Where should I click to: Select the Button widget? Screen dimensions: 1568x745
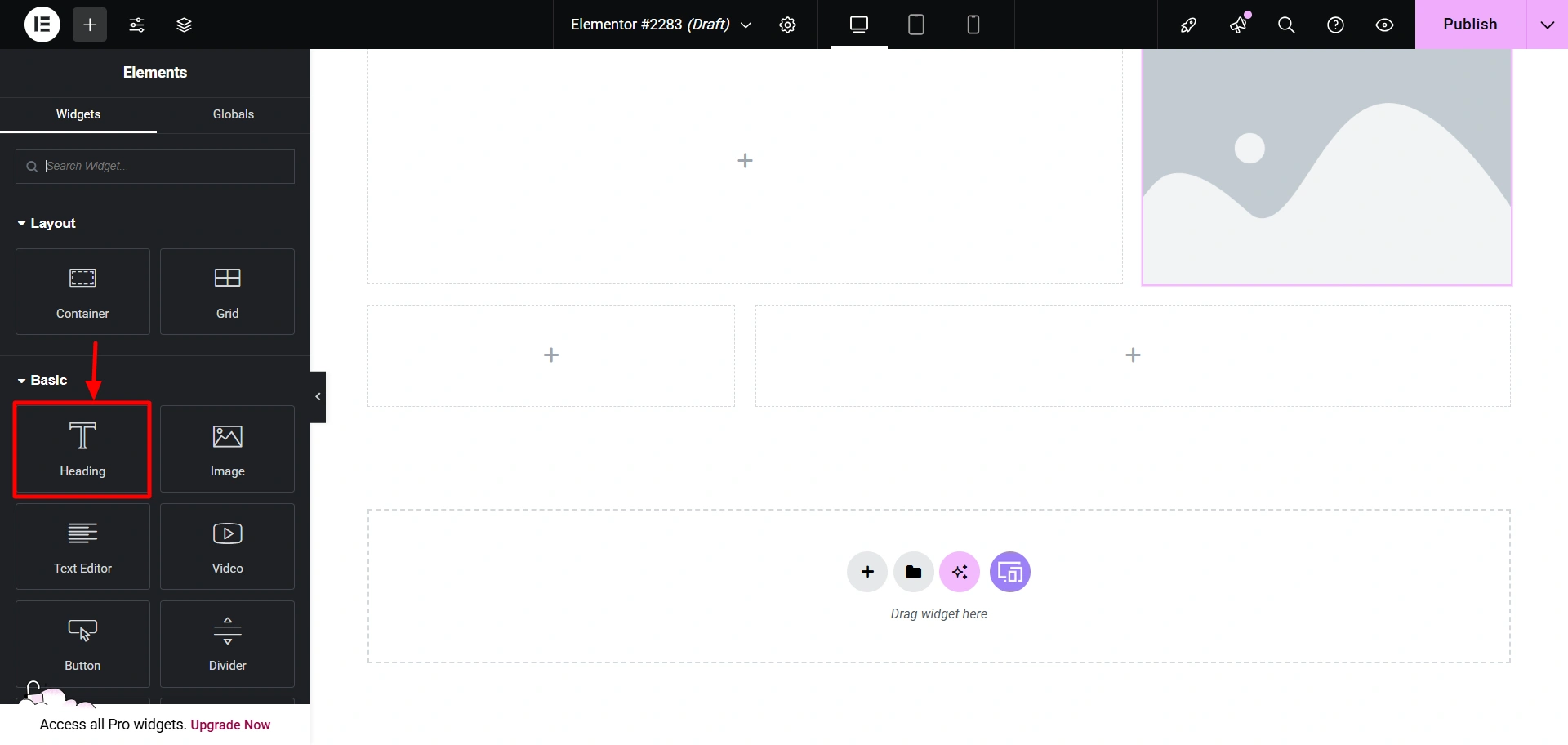(x=82, y=644)
